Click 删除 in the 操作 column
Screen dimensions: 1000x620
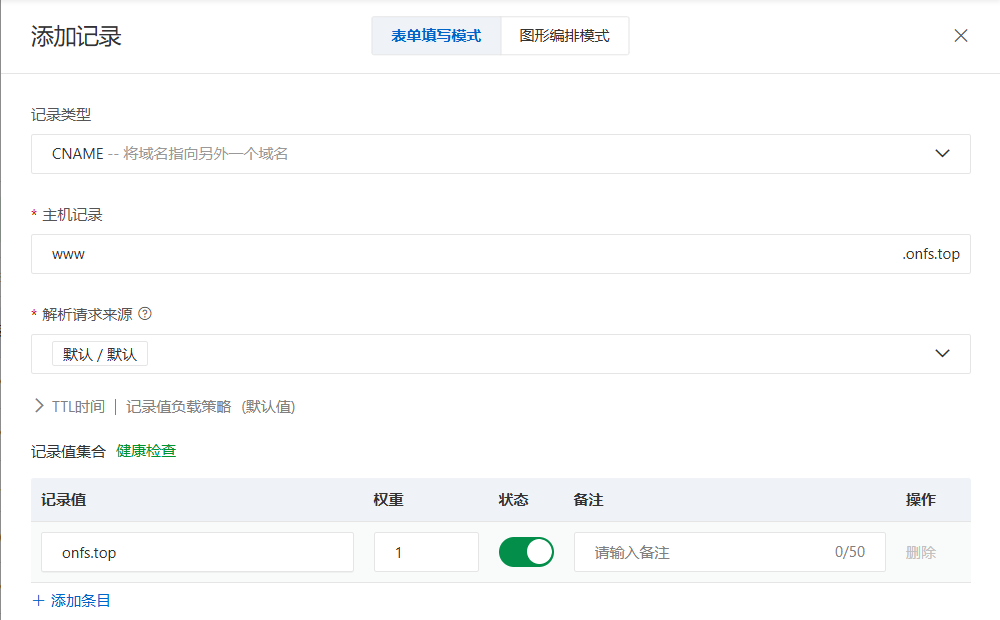tap(921, 552)
